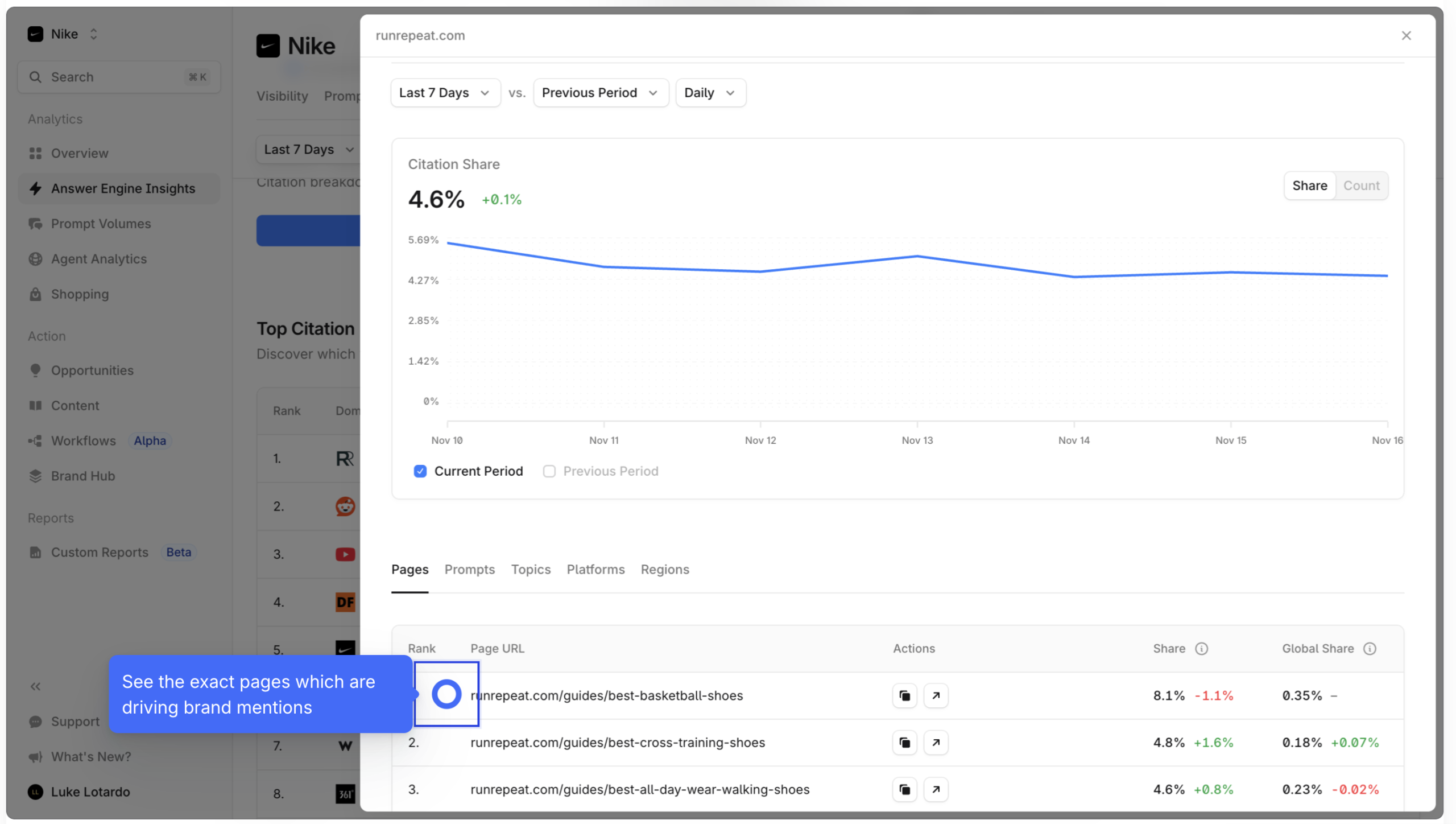This screenshot has height=824, width=1456.
Task: Switch to the Regions tab
Action: pos(665,570)
